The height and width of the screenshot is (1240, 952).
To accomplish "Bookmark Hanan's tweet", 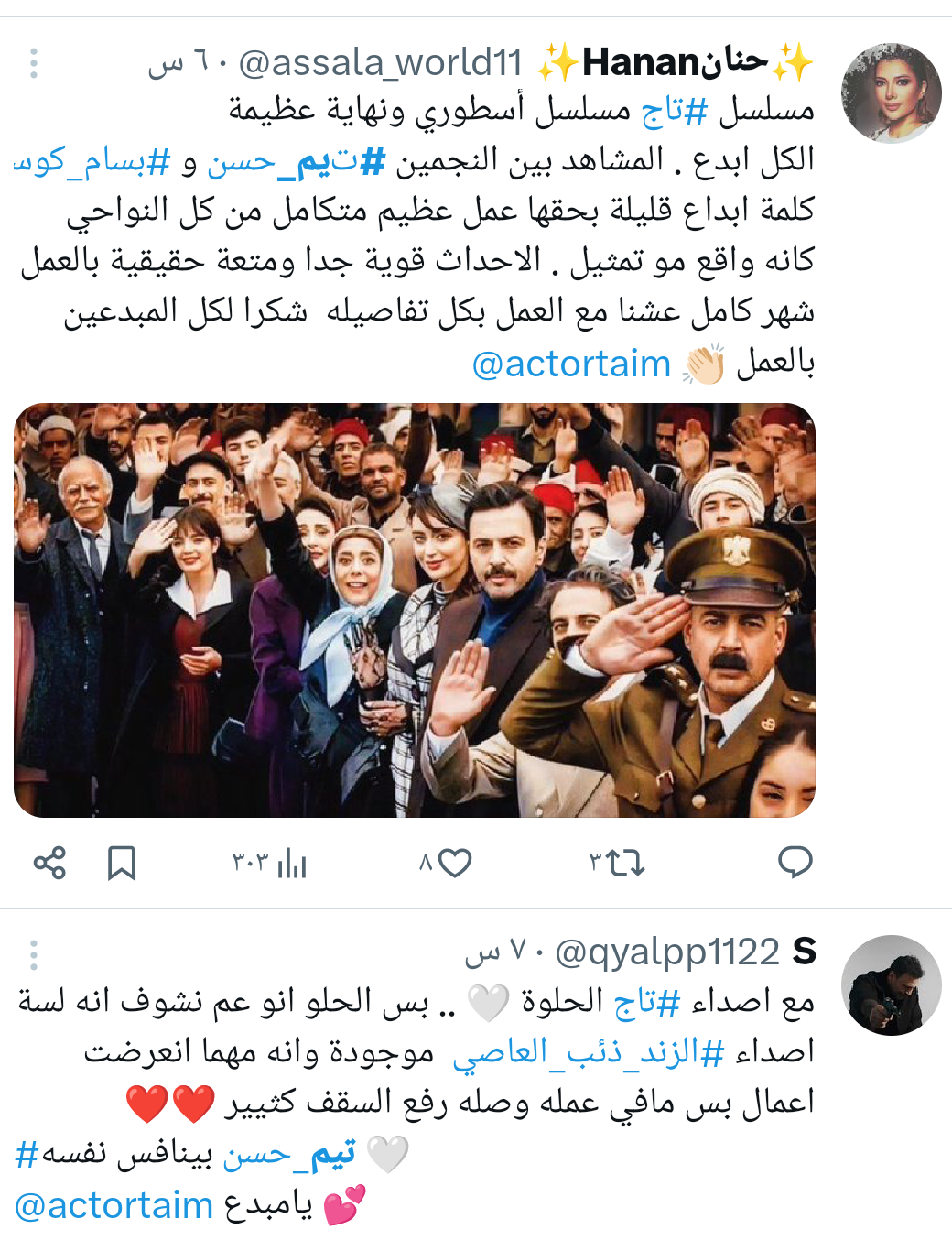I will pyautogui.click(x=122, y=863).
